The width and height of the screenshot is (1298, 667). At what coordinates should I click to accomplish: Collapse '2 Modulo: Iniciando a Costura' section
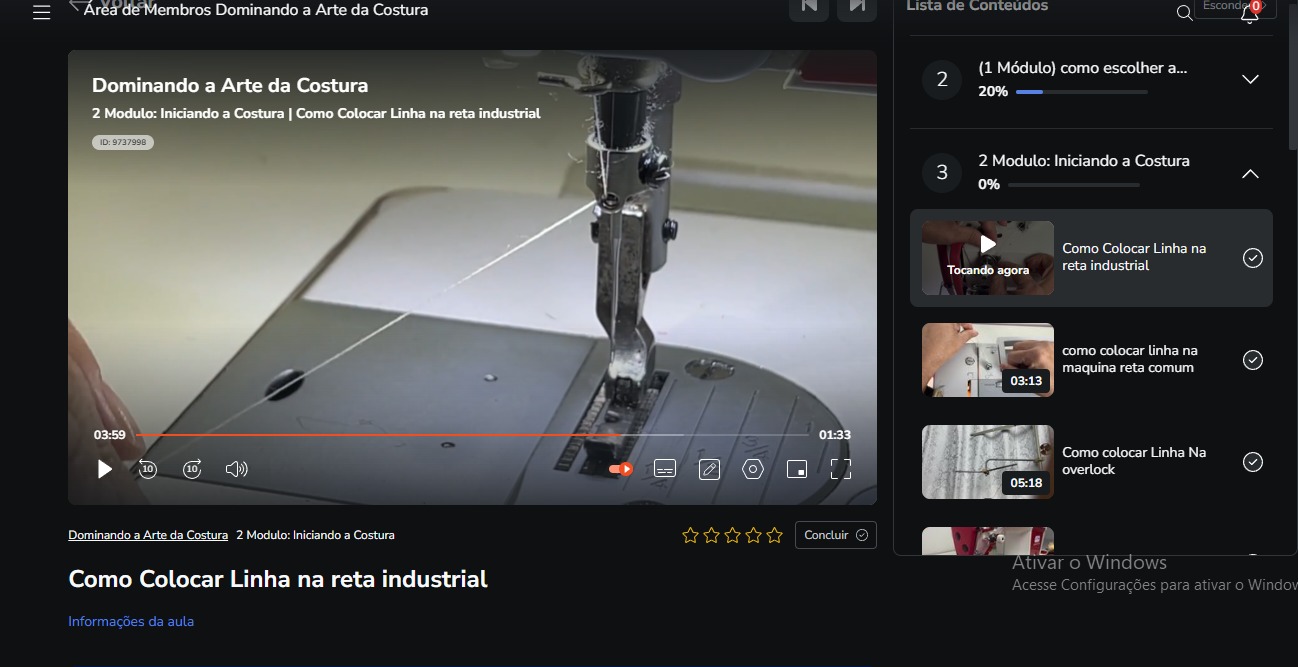1250,173
